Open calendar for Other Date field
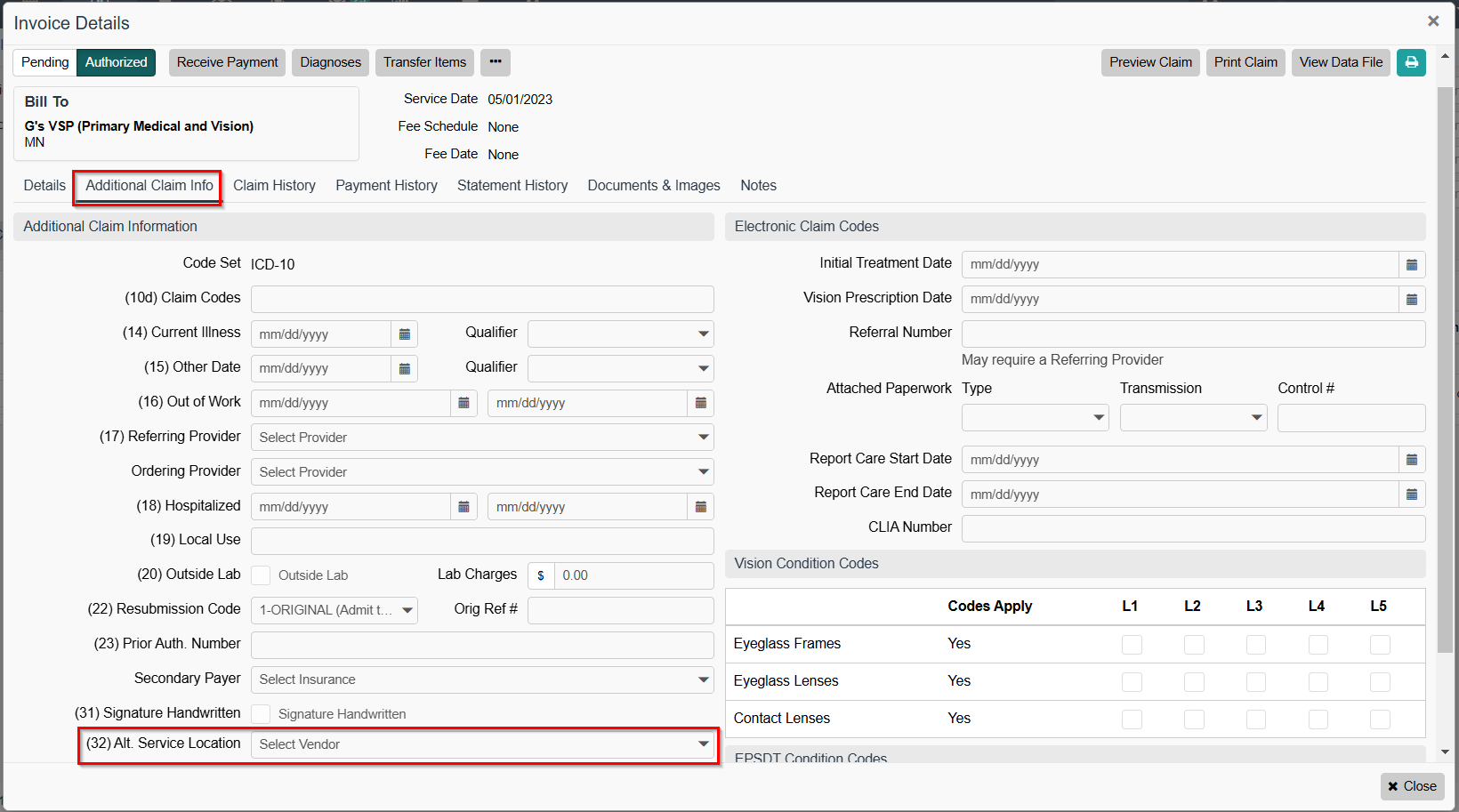1459x812 pixels. tap(405, 369)
